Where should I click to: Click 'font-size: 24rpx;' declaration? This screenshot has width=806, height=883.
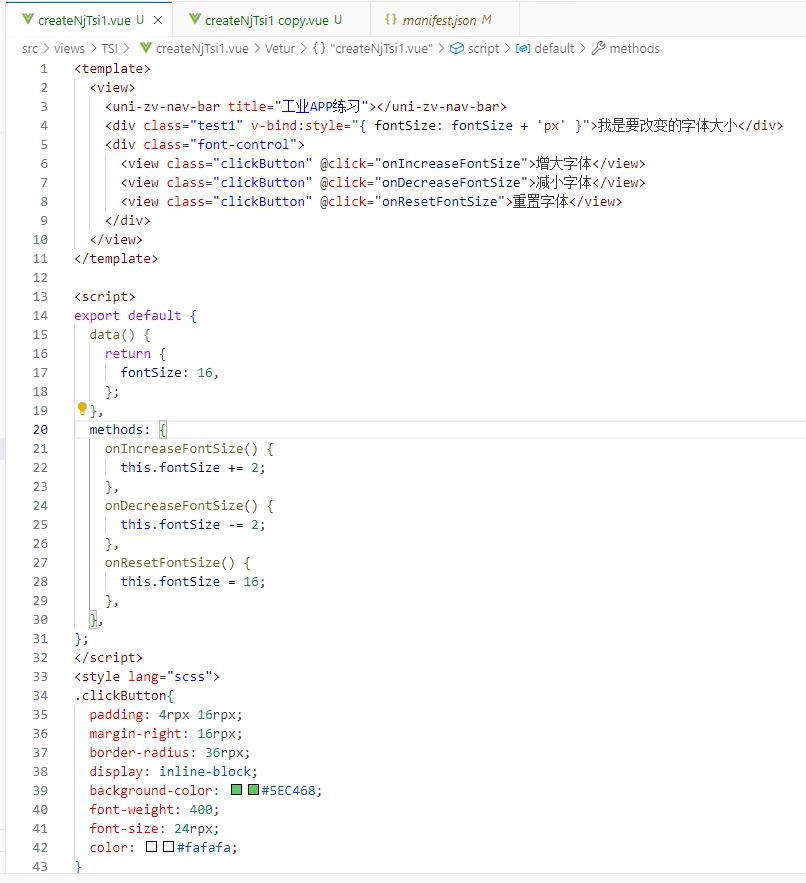[x=154, y=828]
